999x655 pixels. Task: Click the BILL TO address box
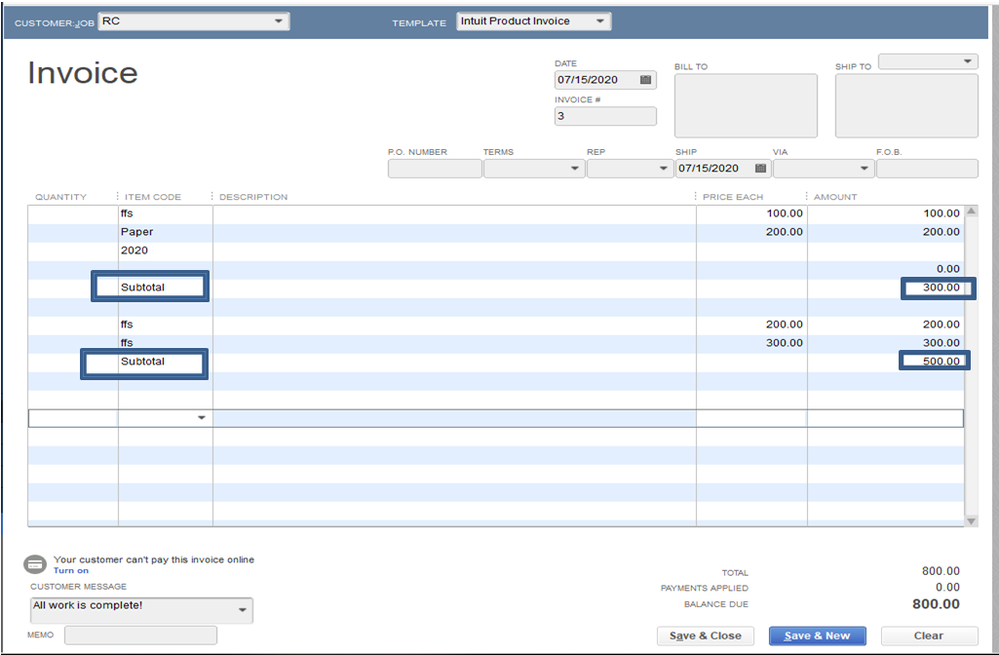[745, 105]
